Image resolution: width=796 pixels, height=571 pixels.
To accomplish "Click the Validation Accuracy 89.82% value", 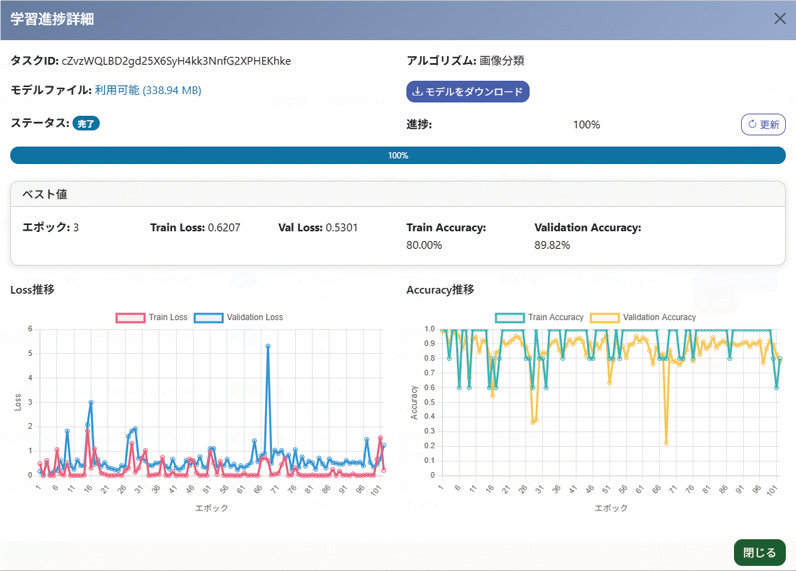I will [x=552, y=245].
